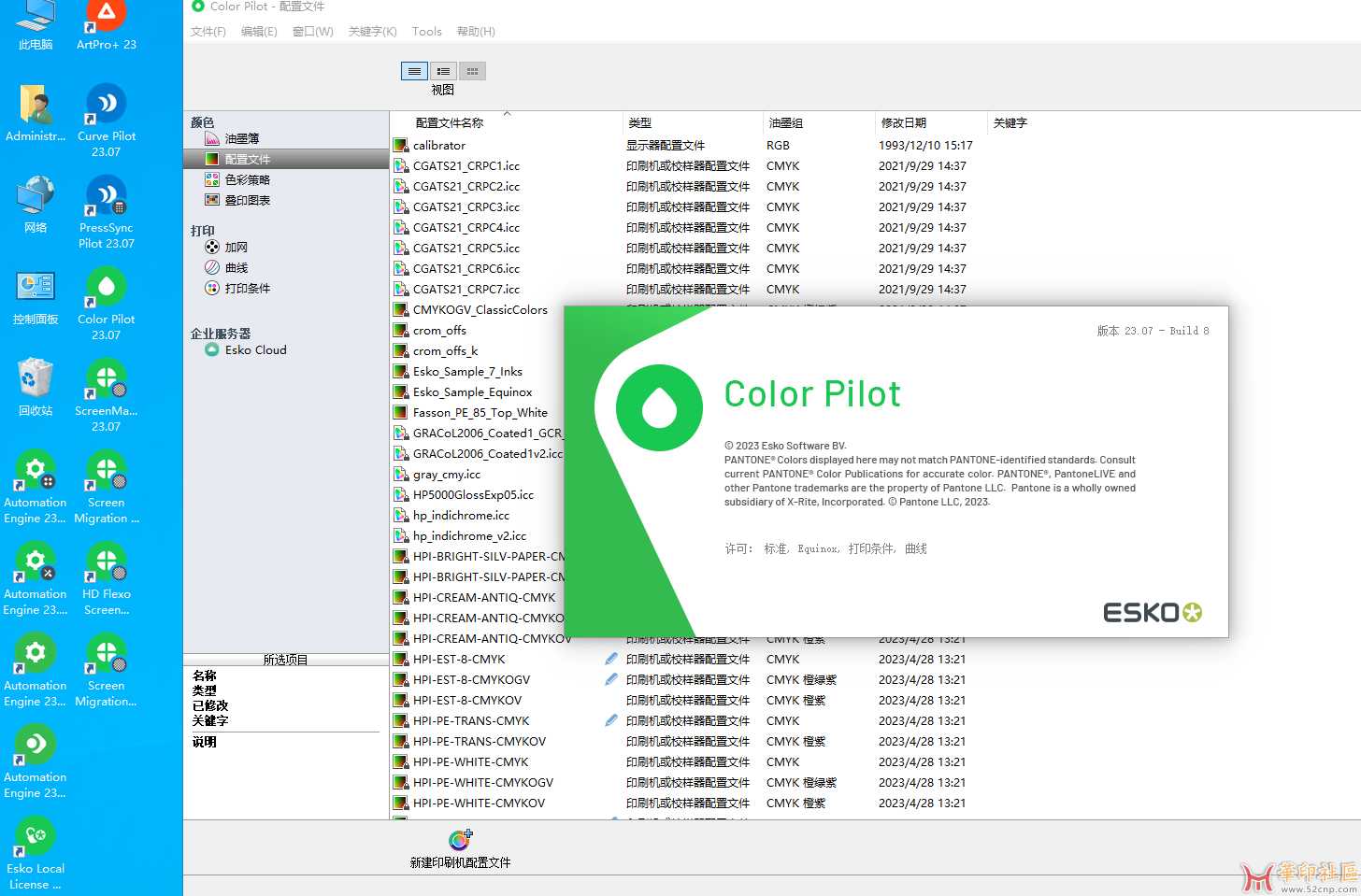Image resolution: width=1361 pixels, height=896 pixels.
Task: Open PressSync Pilot 23.07 desktop icon
Action: pos(107,212)
